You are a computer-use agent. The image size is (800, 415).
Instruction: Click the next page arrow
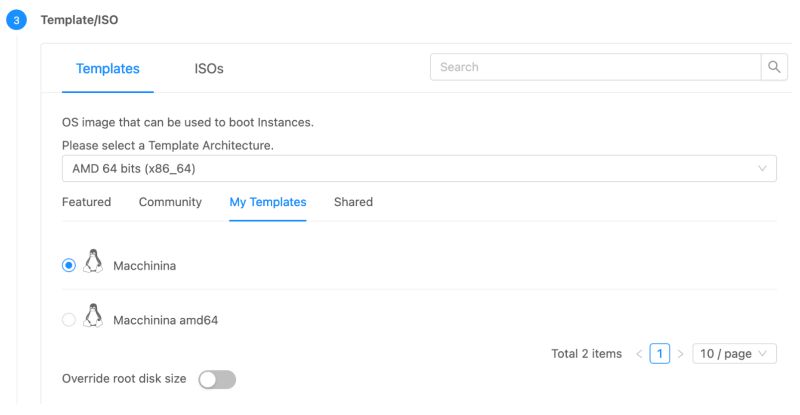coord(680,354)
